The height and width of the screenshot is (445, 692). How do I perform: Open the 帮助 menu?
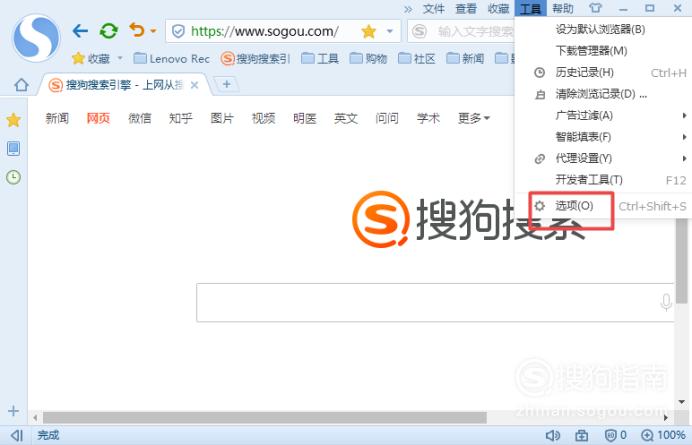pos(563,9)
